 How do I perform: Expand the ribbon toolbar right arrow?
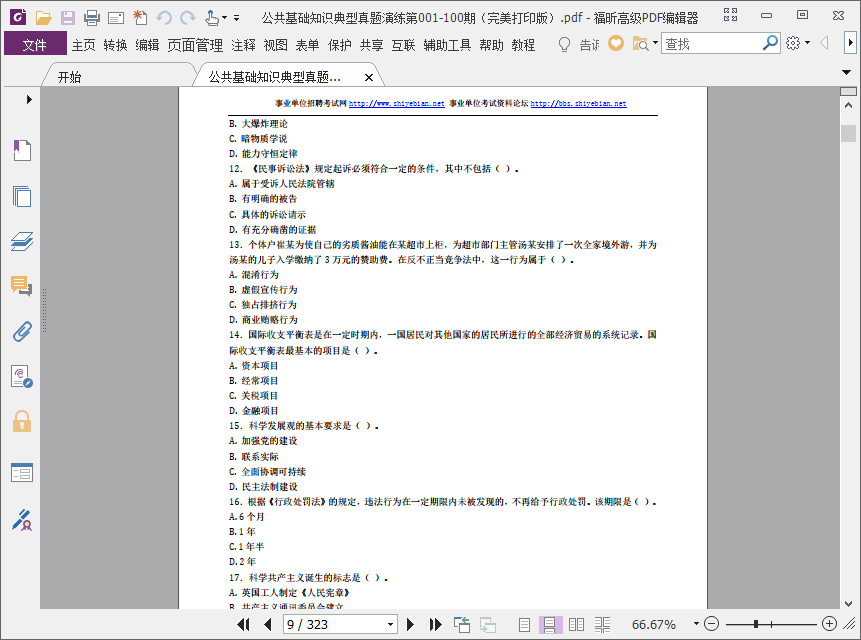(x=850, y=43)
